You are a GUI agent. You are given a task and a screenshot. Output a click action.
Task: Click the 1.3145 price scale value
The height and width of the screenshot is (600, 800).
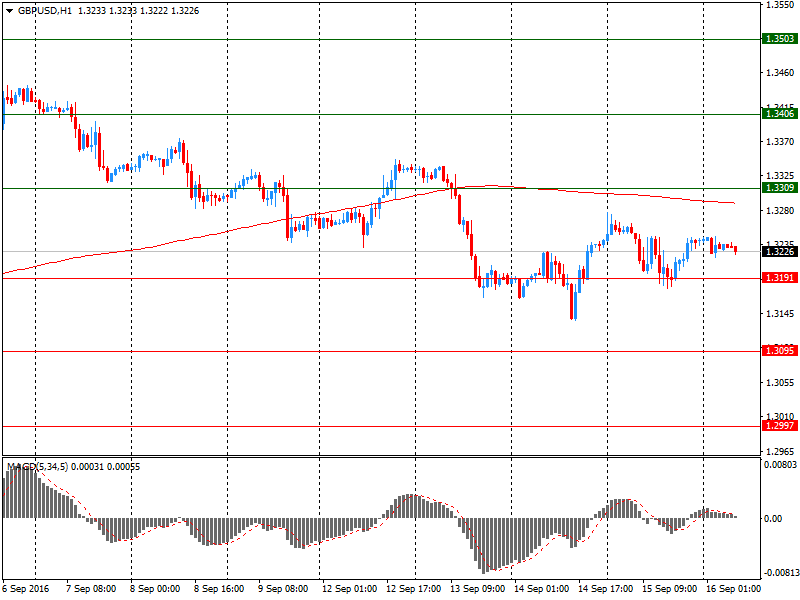780,313
